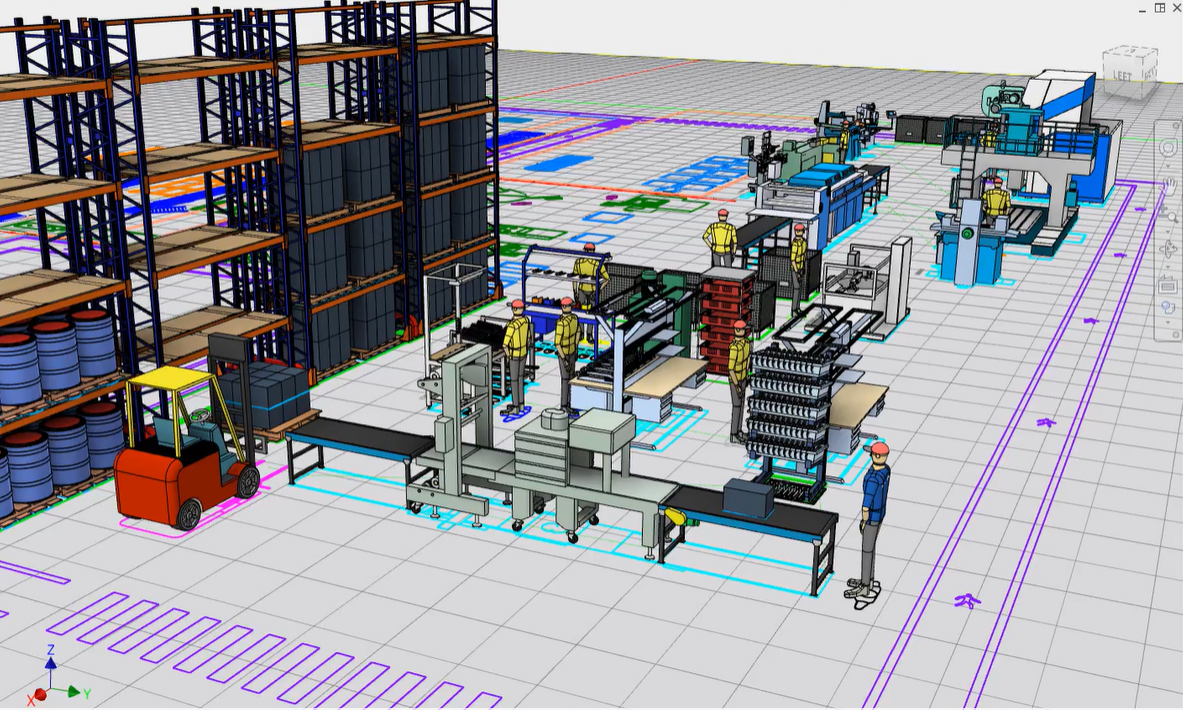
Task: Expand the orbit tool dropdown arrow
Action: click(1168, 267)
